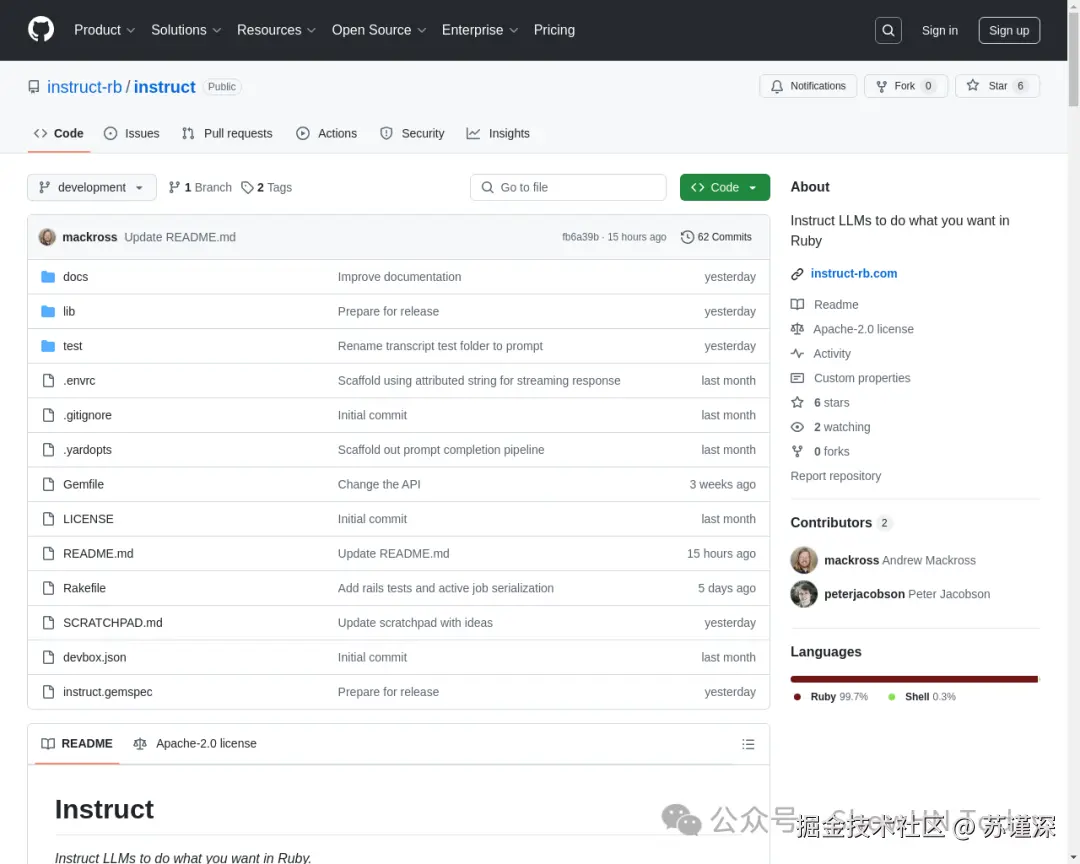Open the Insights tab

(x=498, y=134)
